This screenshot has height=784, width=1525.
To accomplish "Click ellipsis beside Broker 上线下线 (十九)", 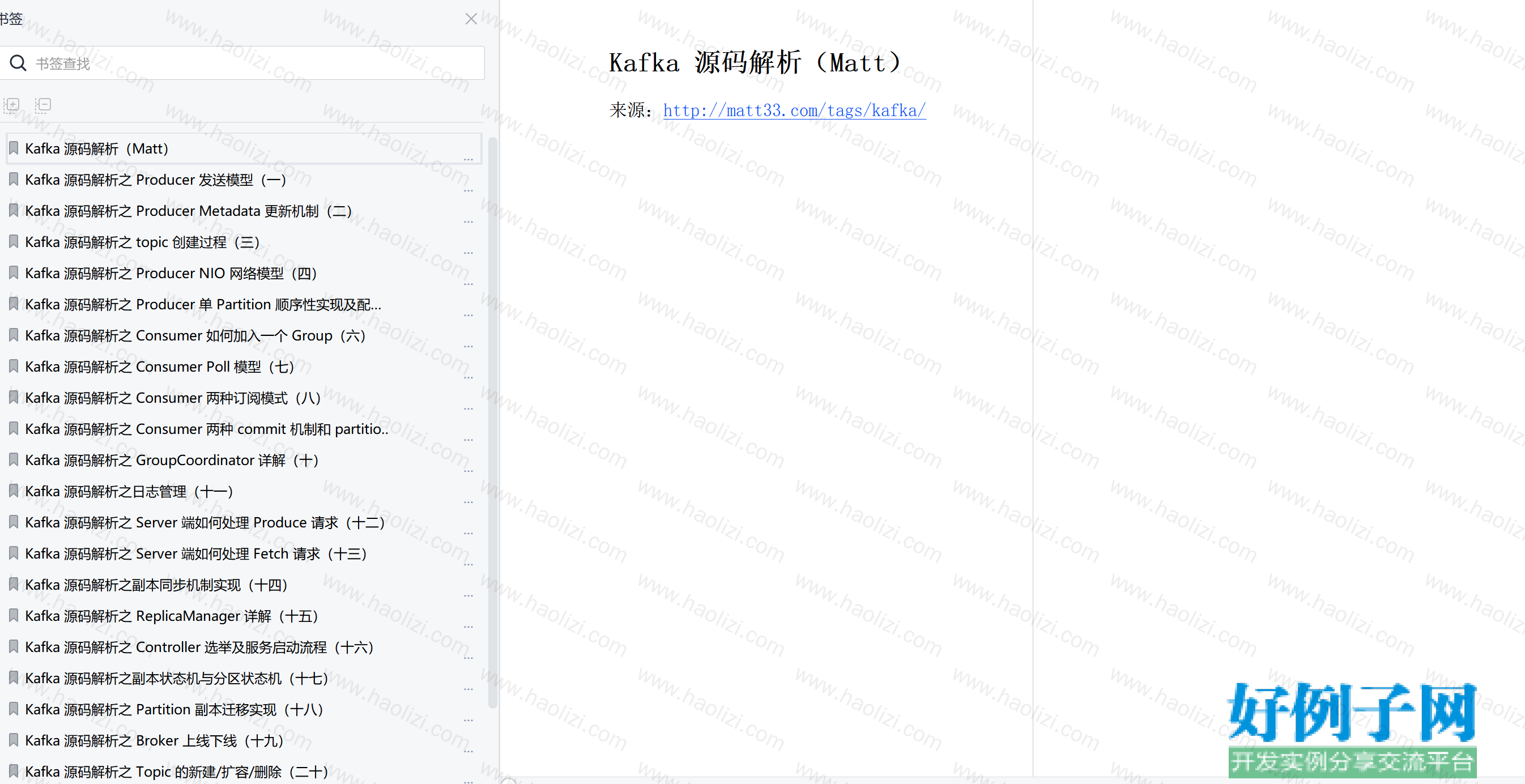I will (468, 752).
